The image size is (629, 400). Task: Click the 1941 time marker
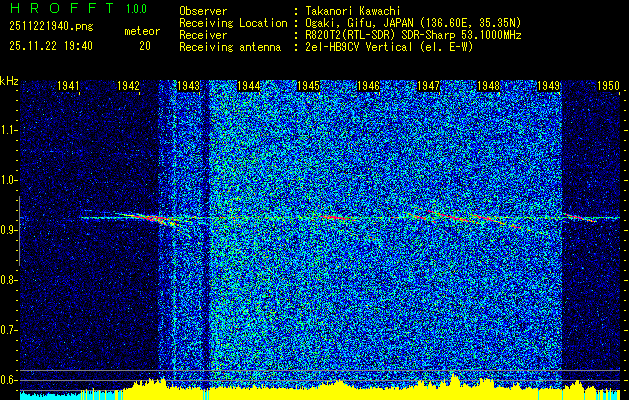click(x=68, y=86)
